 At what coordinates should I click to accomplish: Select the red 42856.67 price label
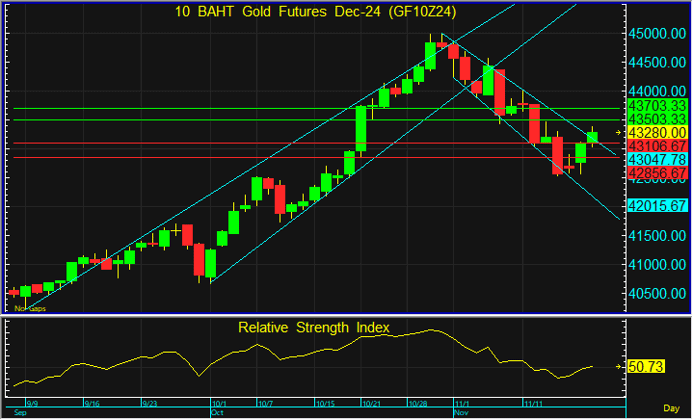[656, 173]
